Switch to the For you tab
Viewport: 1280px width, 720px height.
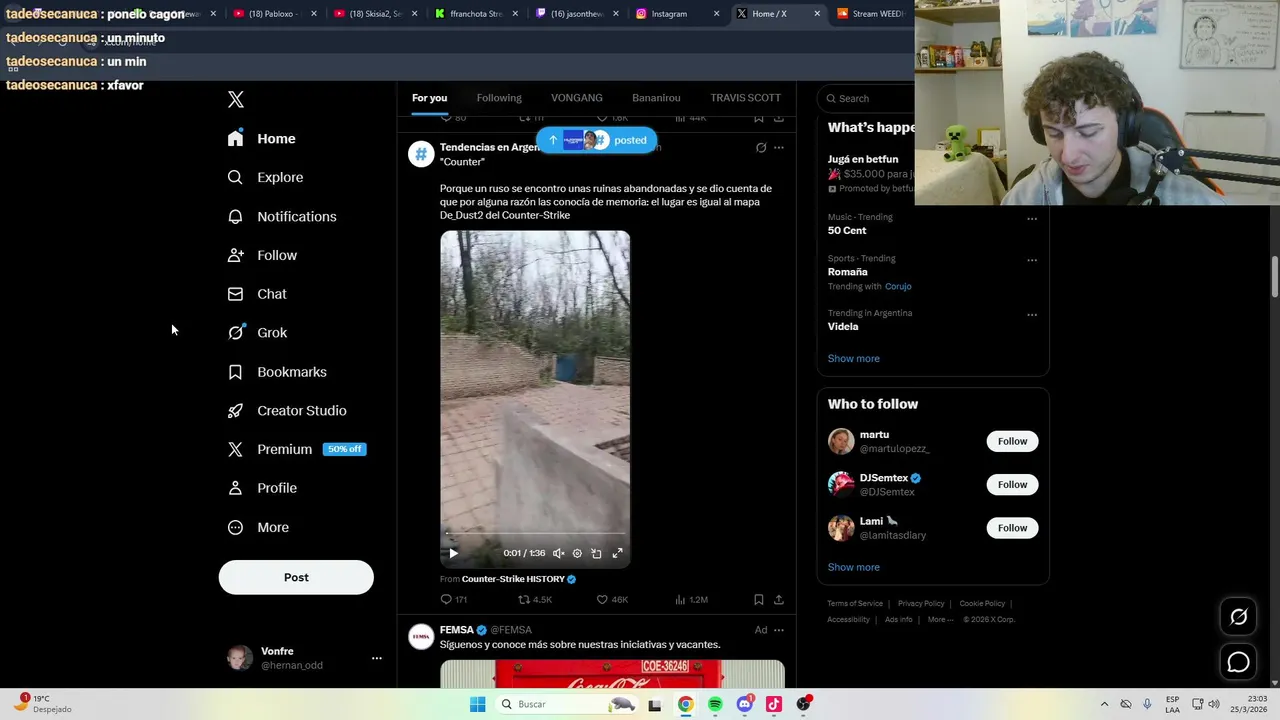coord(429,98)
